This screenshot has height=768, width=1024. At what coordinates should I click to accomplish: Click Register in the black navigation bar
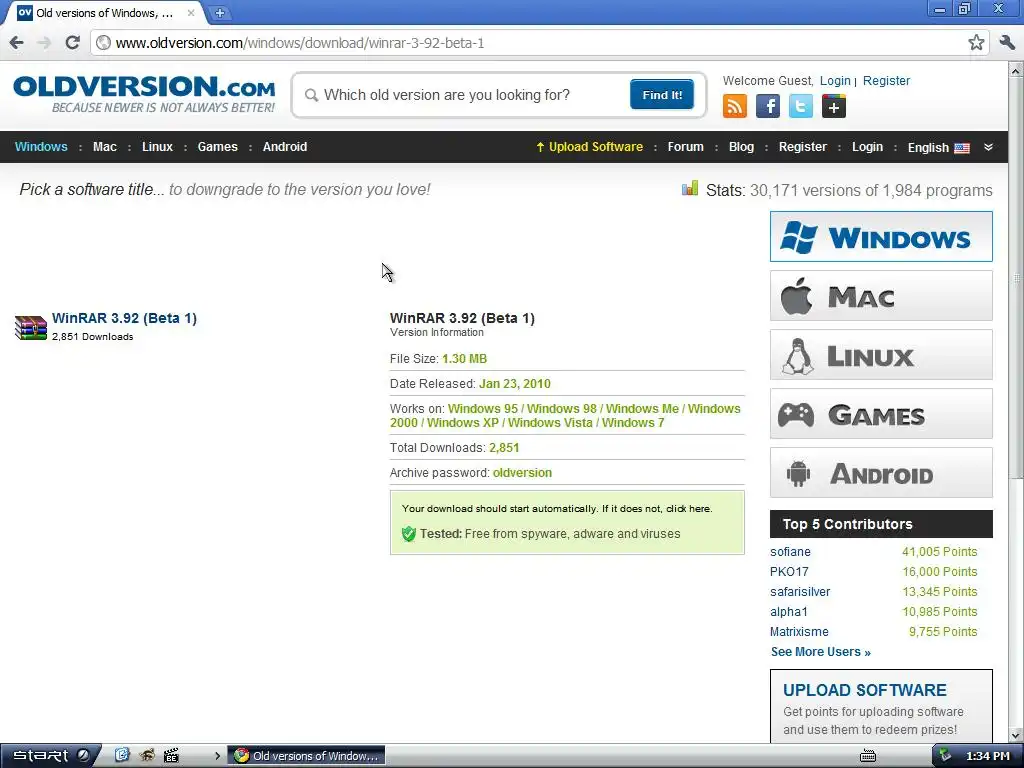pos(803,147)
